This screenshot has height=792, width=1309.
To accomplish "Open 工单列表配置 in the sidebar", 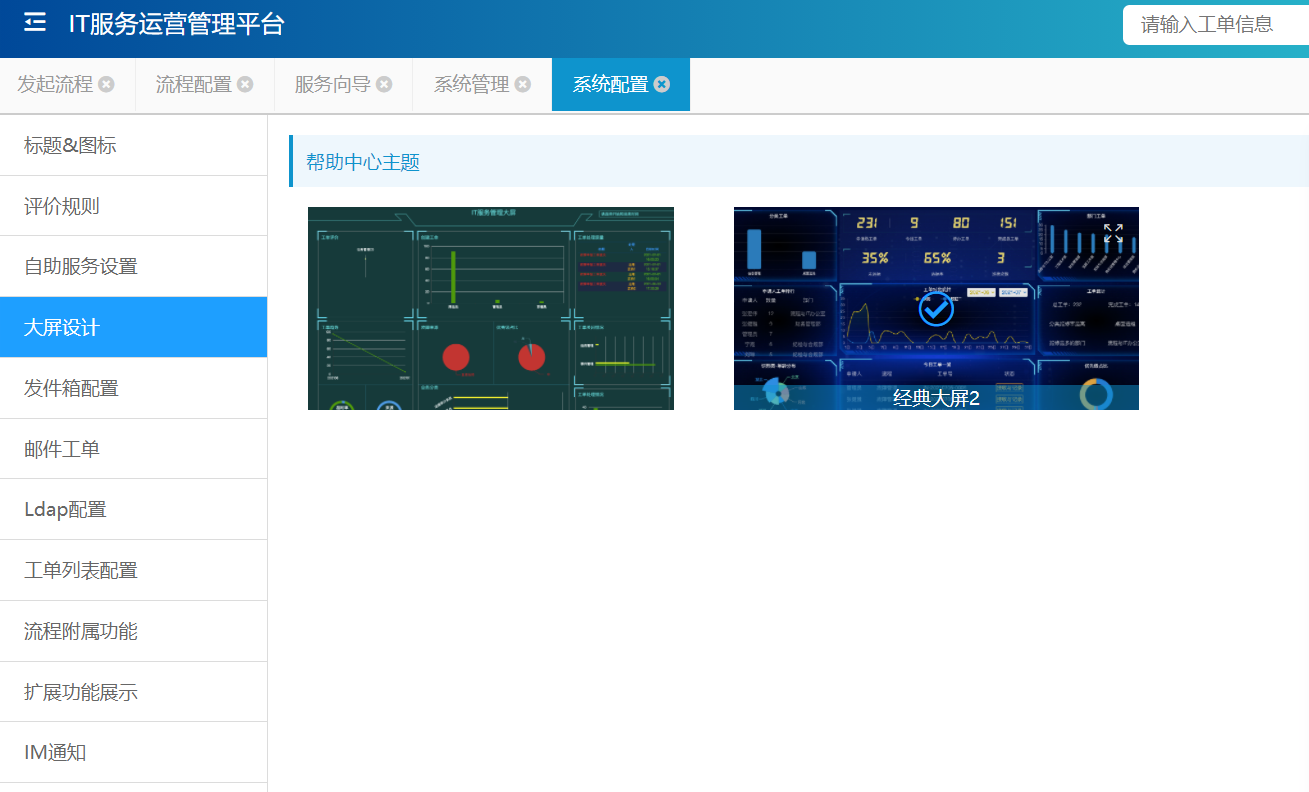I will pos(81,571).
